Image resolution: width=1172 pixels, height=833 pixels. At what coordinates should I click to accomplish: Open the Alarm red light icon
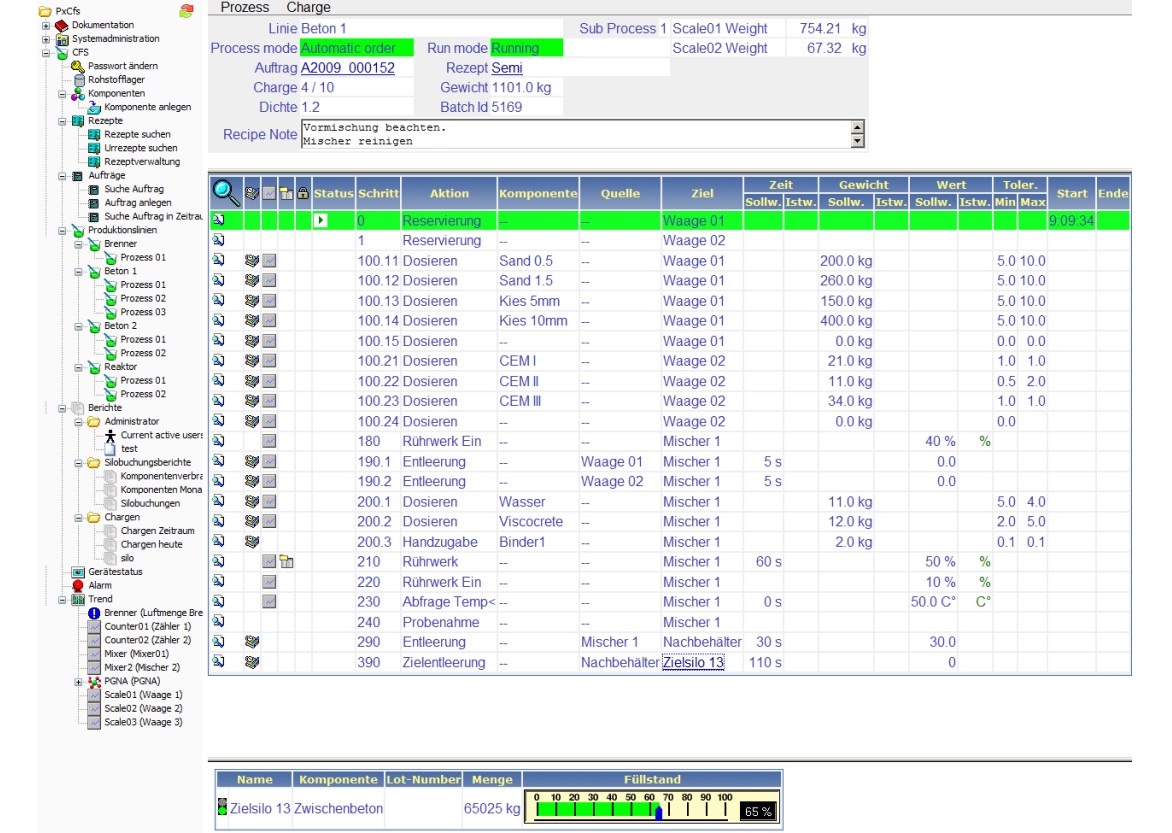78,586
